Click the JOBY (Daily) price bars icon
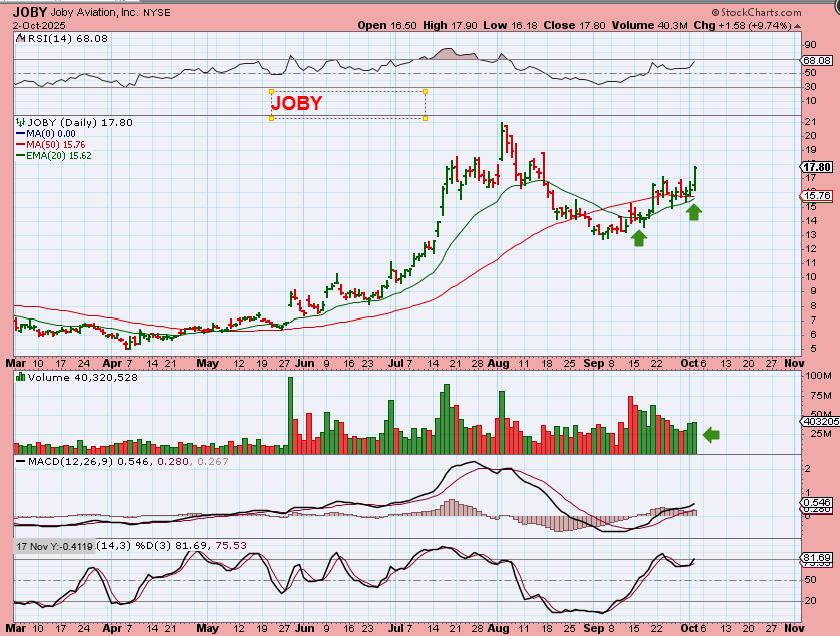Image resolution: width=840 pixels, height=636 pixels. (21, 122)
